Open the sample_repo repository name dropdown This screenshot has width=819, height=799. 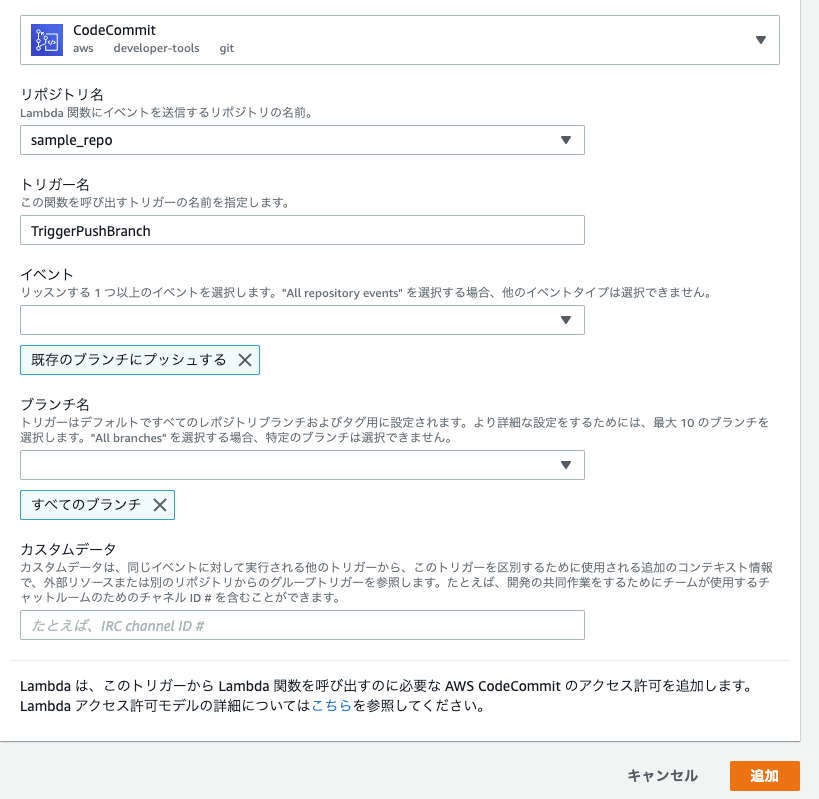point(302,140)
